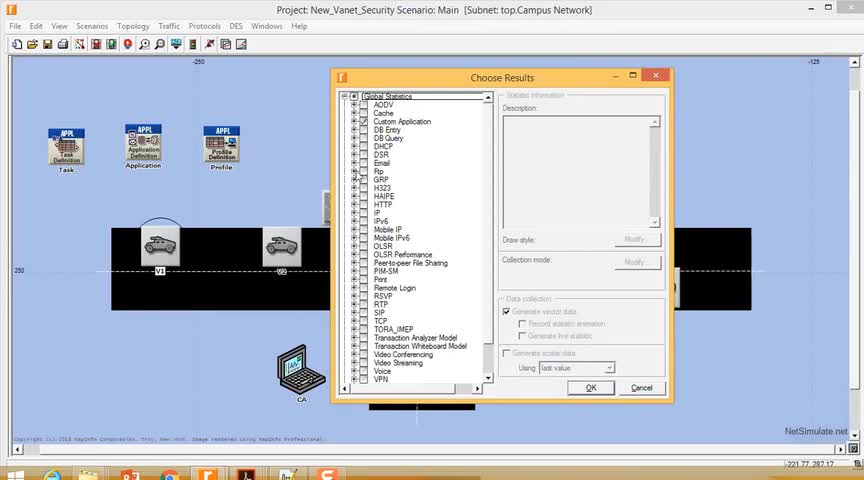This screenshot has height=480, width=864.
Task: Check the DB Entry checkbox
Action: [364, 130]
